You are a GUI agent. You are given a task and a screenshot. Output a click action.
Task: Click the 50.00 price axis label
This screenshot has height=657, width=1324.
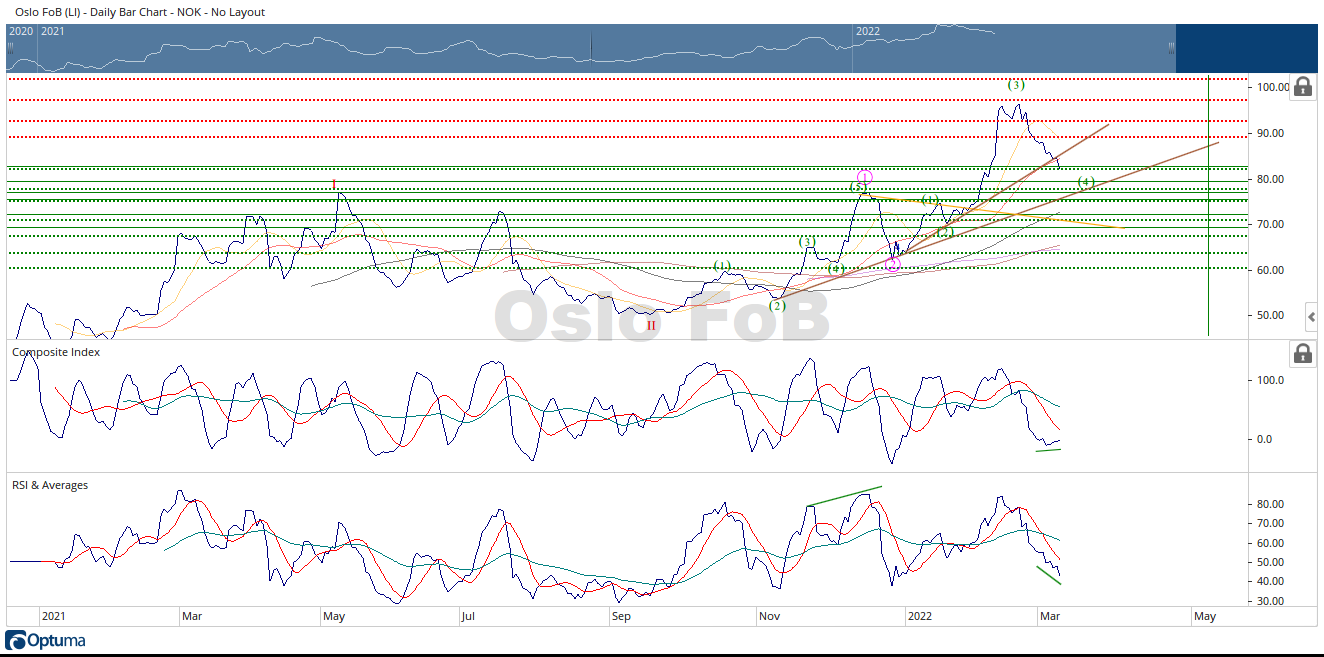point(1272,315)
